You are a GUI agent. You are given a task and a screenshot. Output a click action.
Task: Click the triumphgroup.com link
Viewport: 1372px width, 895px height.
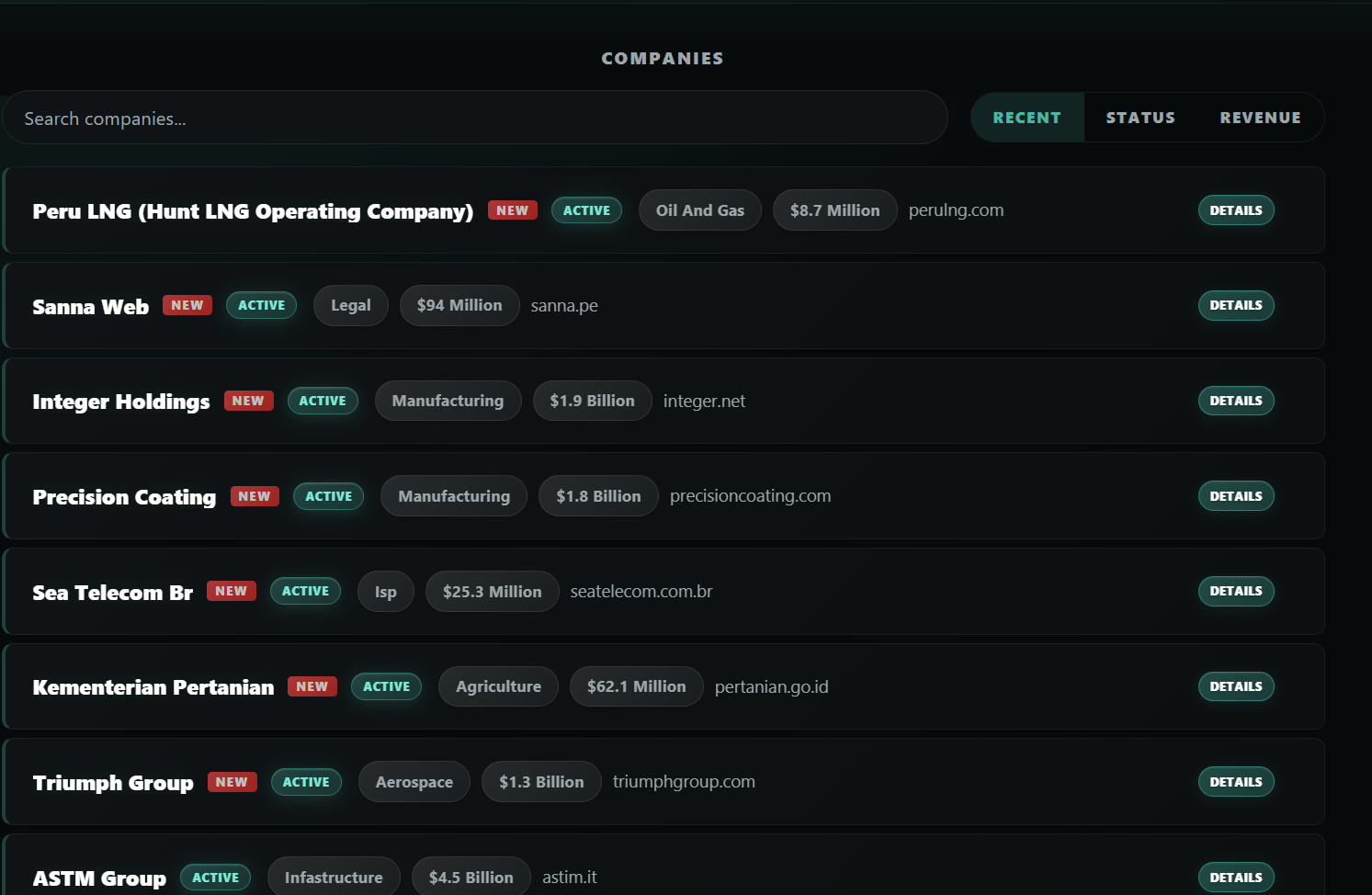pos(683,781)
